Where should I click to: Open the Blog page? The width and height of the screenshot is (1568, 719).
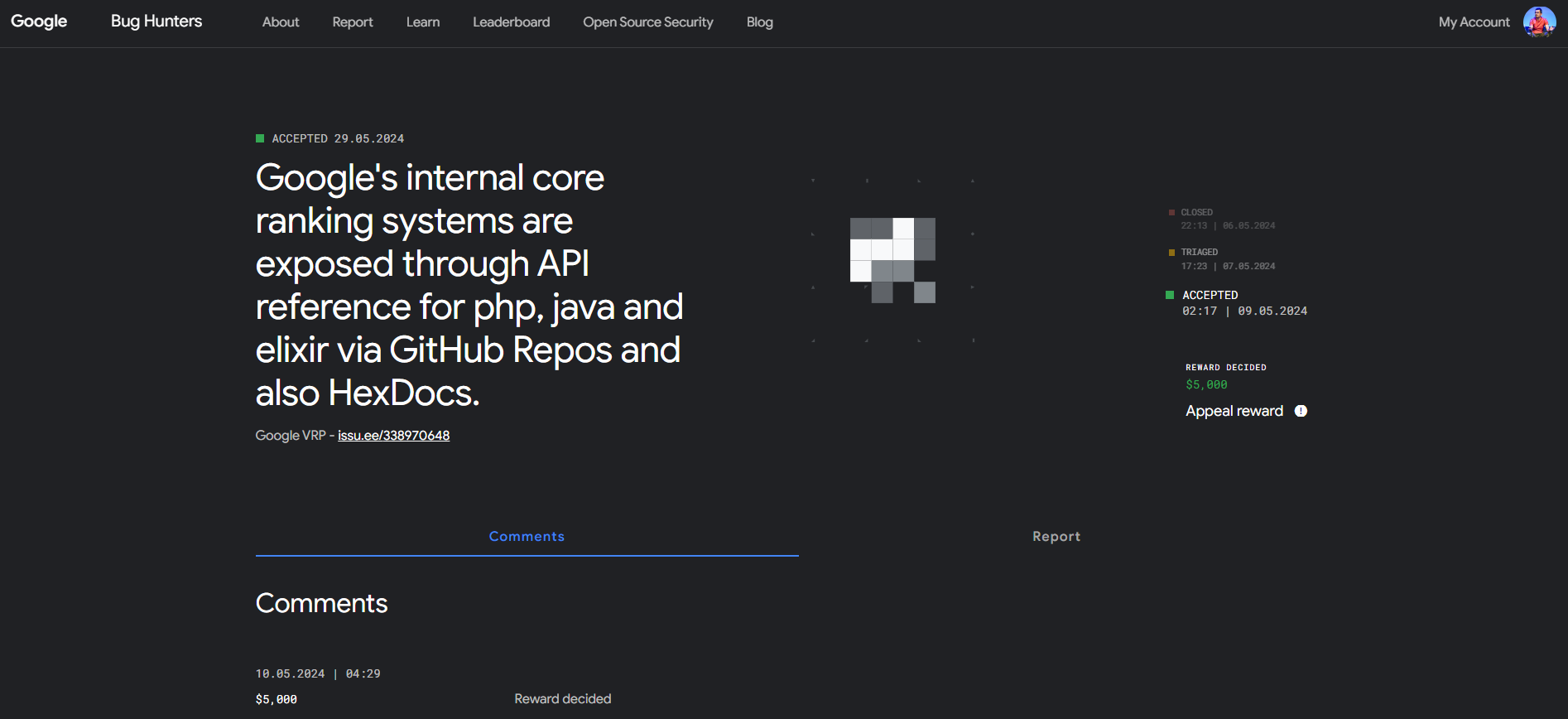tap(760, 22)
